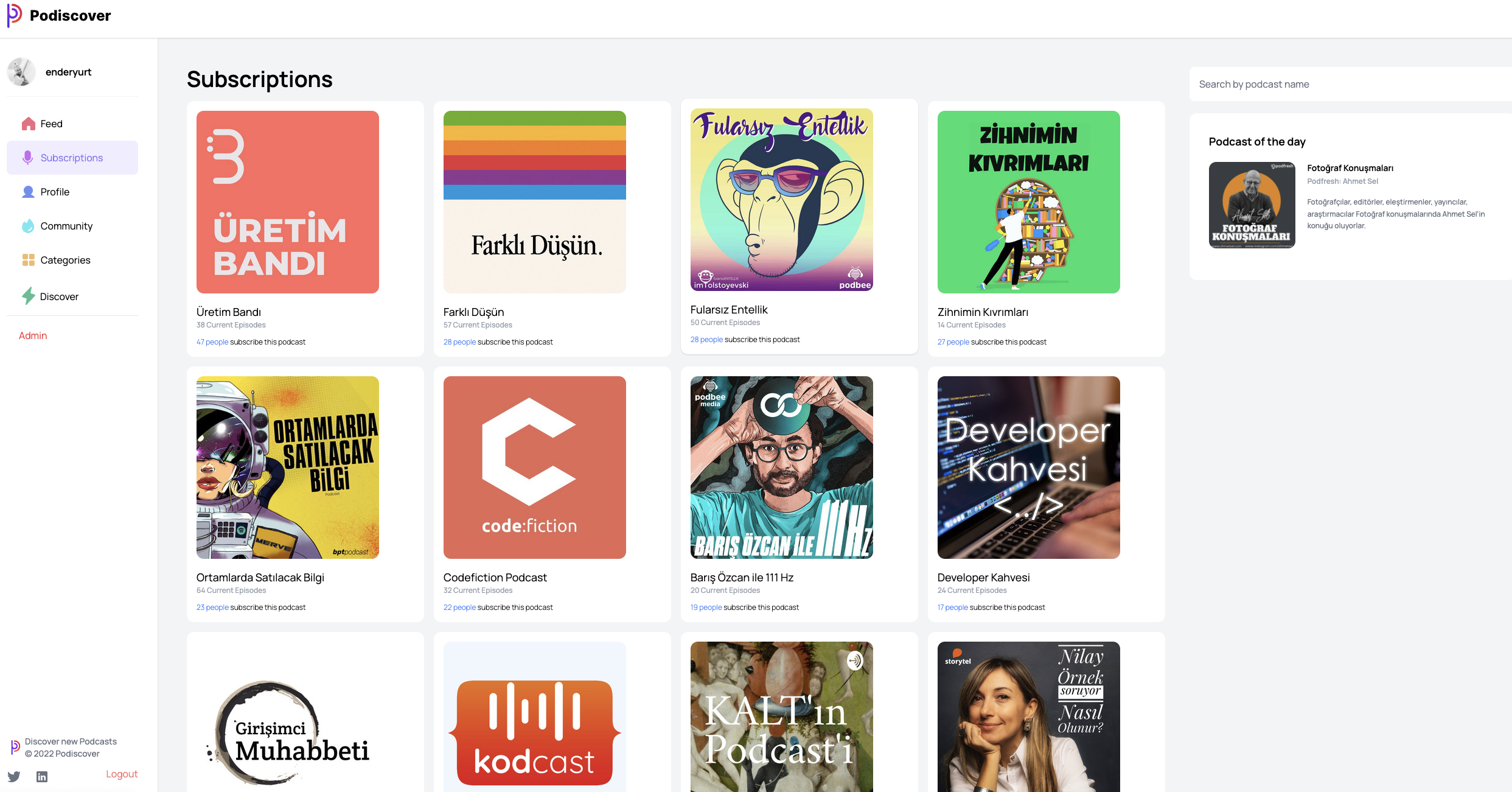The height and width of the screenshot is (792, 1512).
Task: Click '28 people' under Fularsız Entellik
Action: pyautogui.click(x=707, y=340)
